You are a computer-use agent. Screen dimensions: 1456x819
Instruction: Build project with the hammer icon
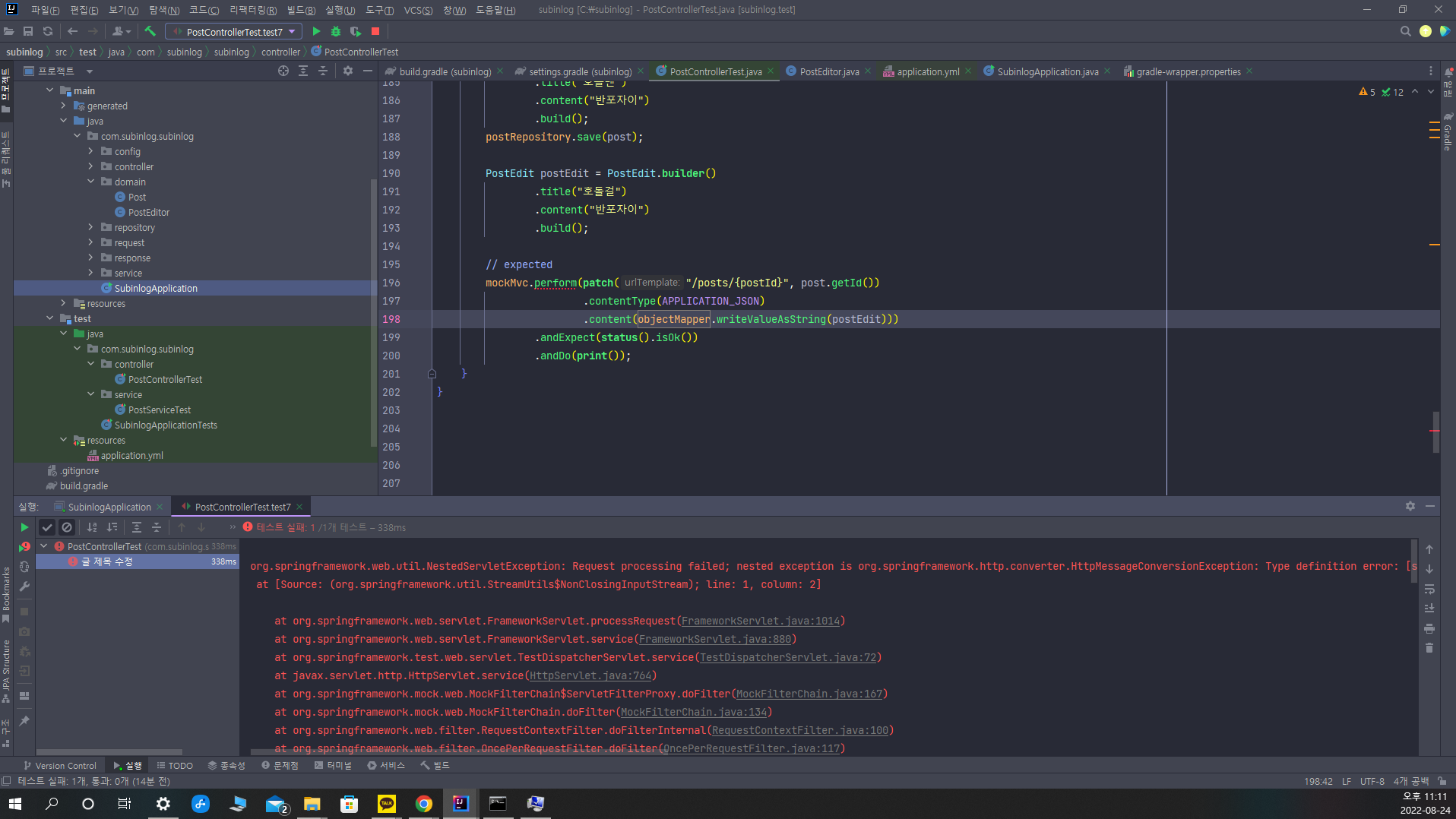coord(150,31)
